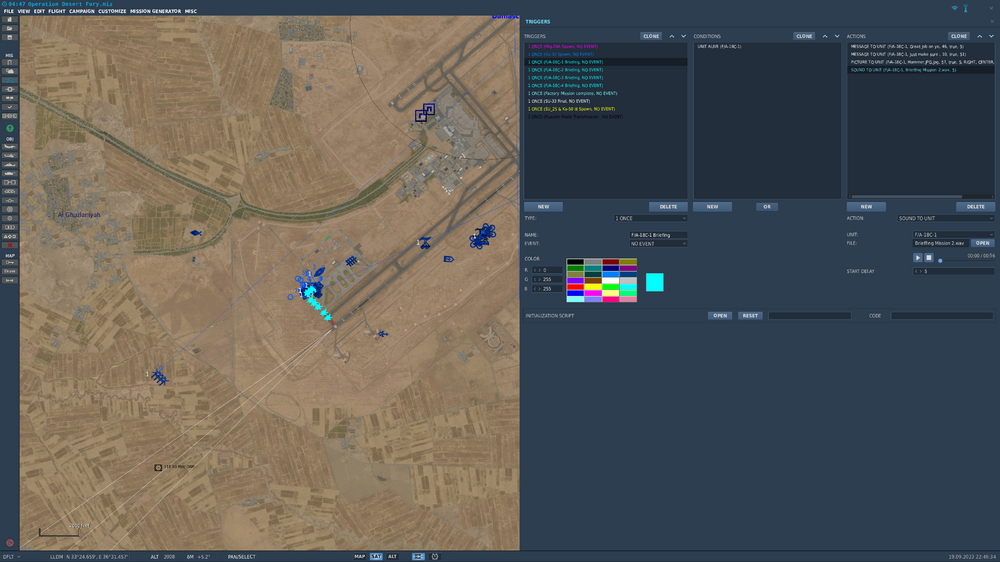This screenshot has width=1000, height=562.
Task: Click the network signal icon at top right
Action: point(955,8)
